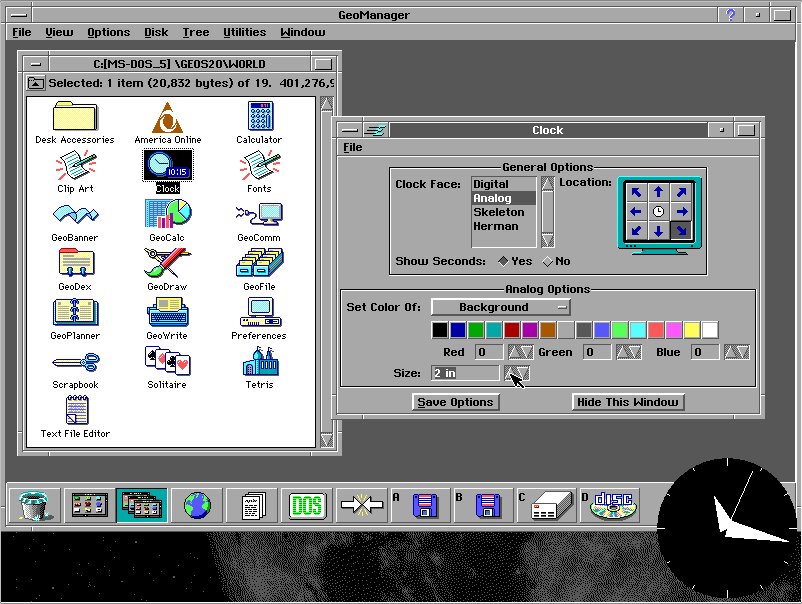Choose the Herman clock face
Viewport: 802px width, 604px height.
coord(503,226)
